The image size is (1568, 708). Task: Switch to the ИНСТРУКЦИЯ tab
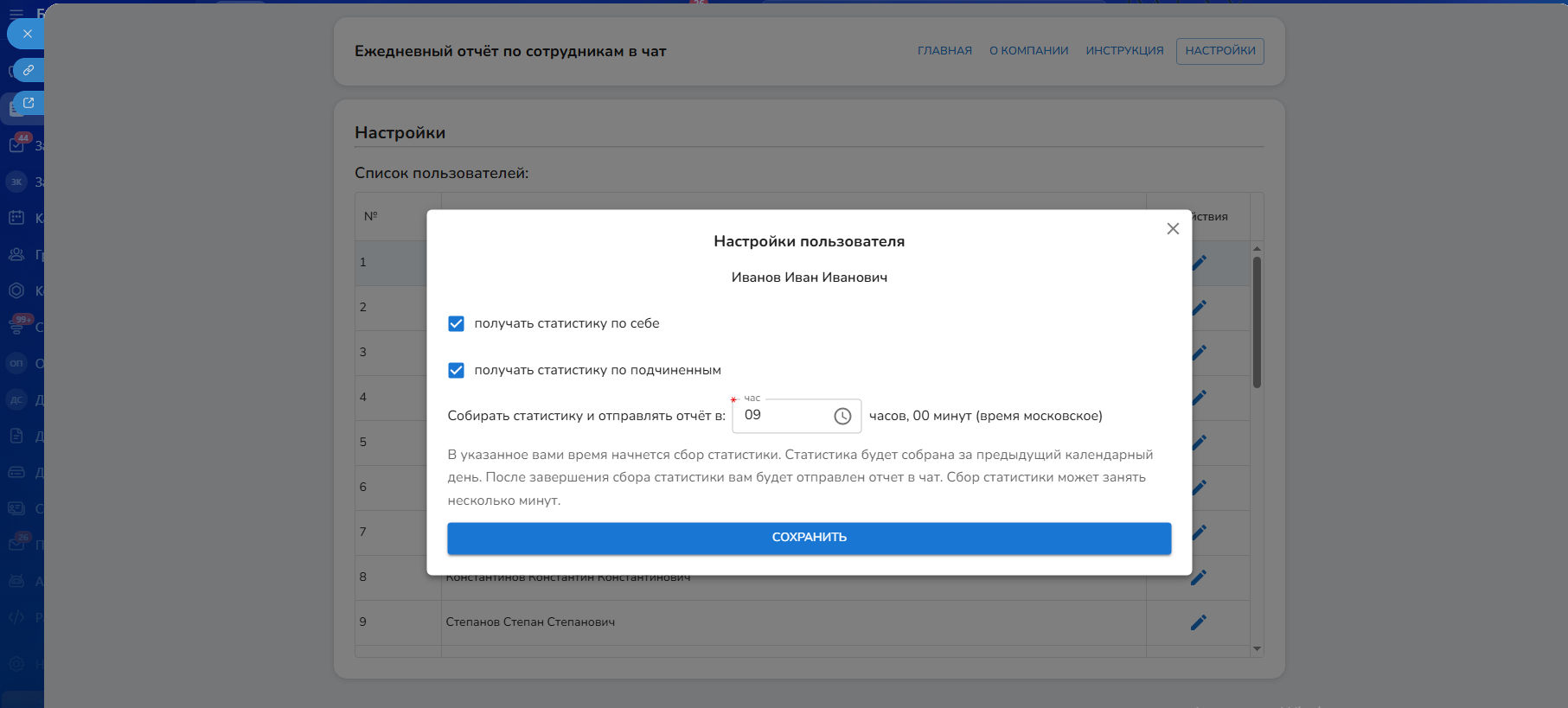coord(1124,51)
